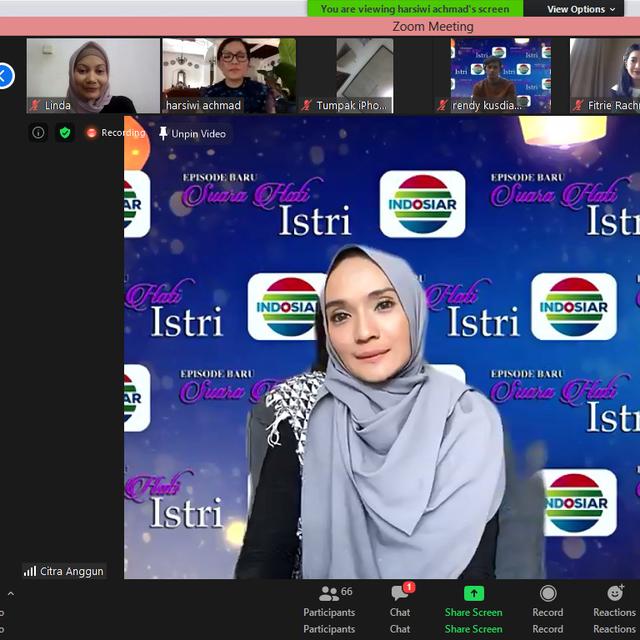
Task: Click the green Share Screen icon
Action: pyautogui.click(x=474, y=593)
